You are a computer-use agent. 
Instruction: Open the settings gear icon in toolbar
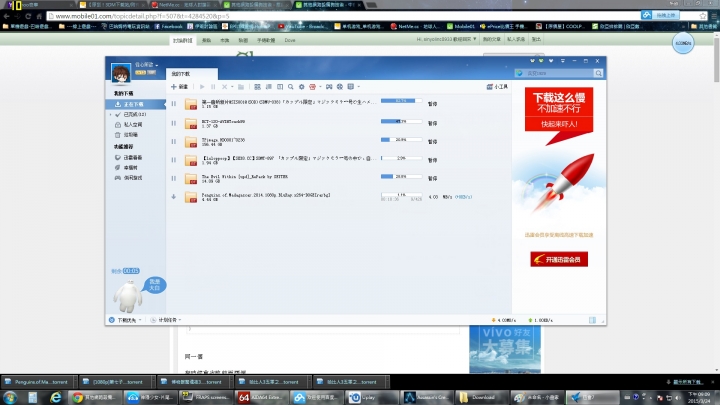coord(302,87)
